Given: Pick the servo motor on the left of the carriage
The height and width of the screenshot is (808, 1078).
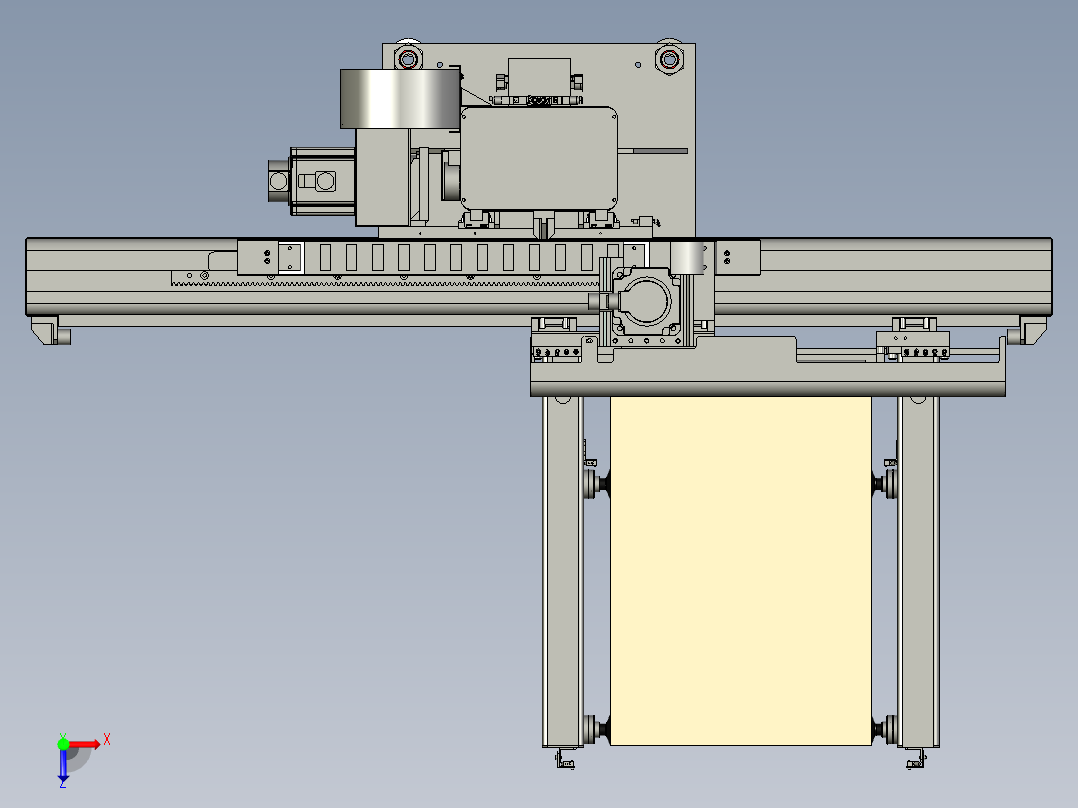Looking at the screenshot, I should 311,182.
